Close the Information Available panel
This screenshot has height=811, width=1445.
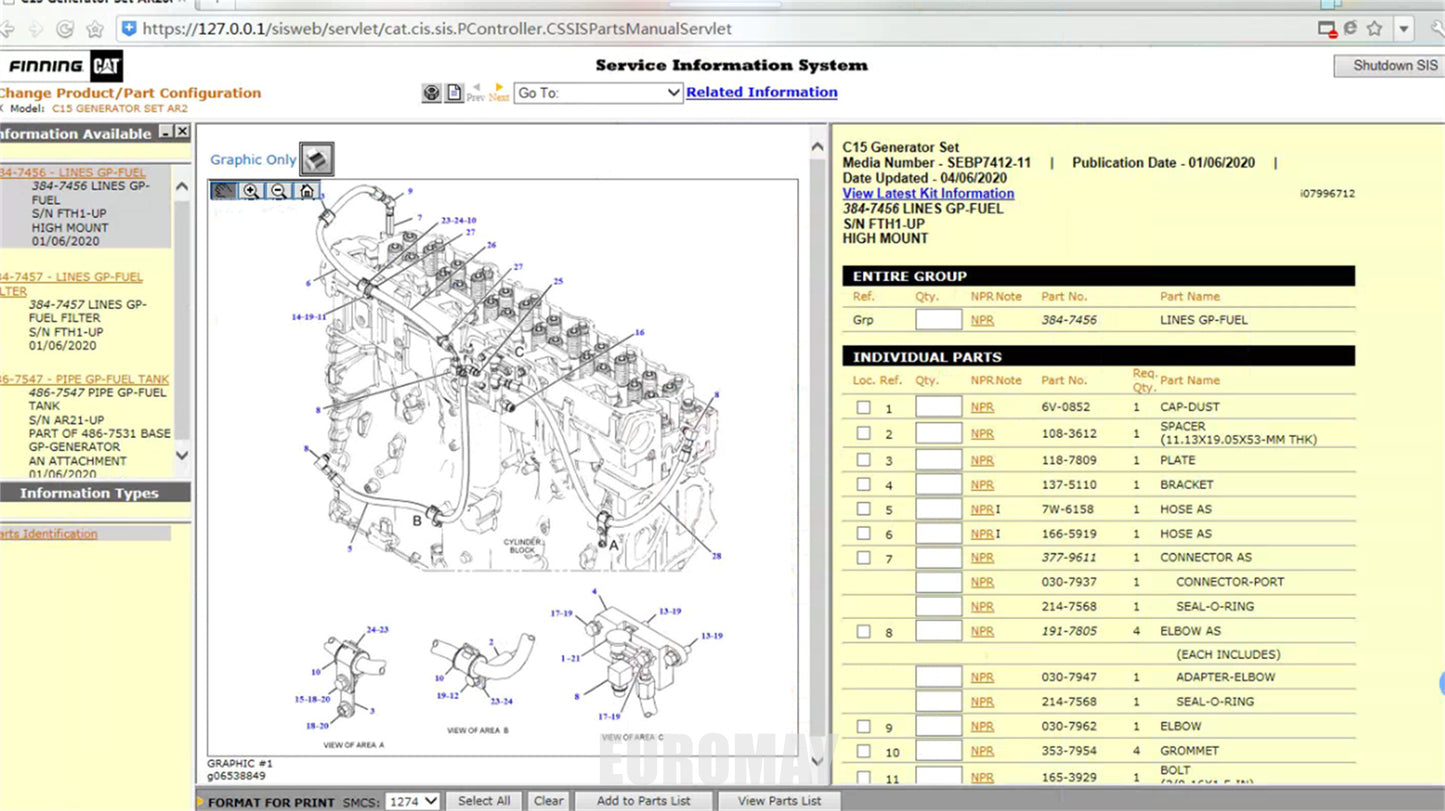pos(182,132)
